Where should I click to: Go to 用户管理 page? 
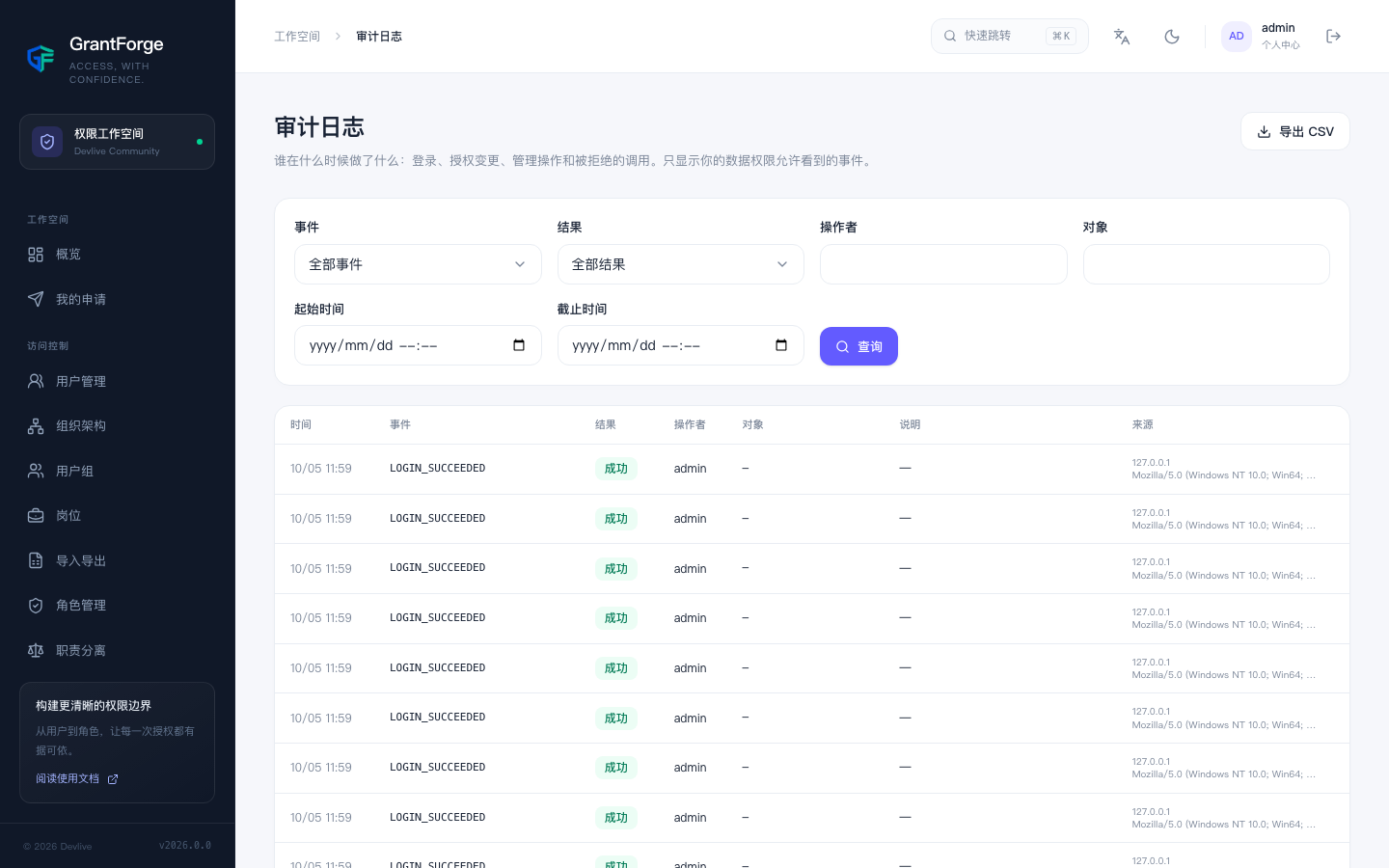(117, 381)
